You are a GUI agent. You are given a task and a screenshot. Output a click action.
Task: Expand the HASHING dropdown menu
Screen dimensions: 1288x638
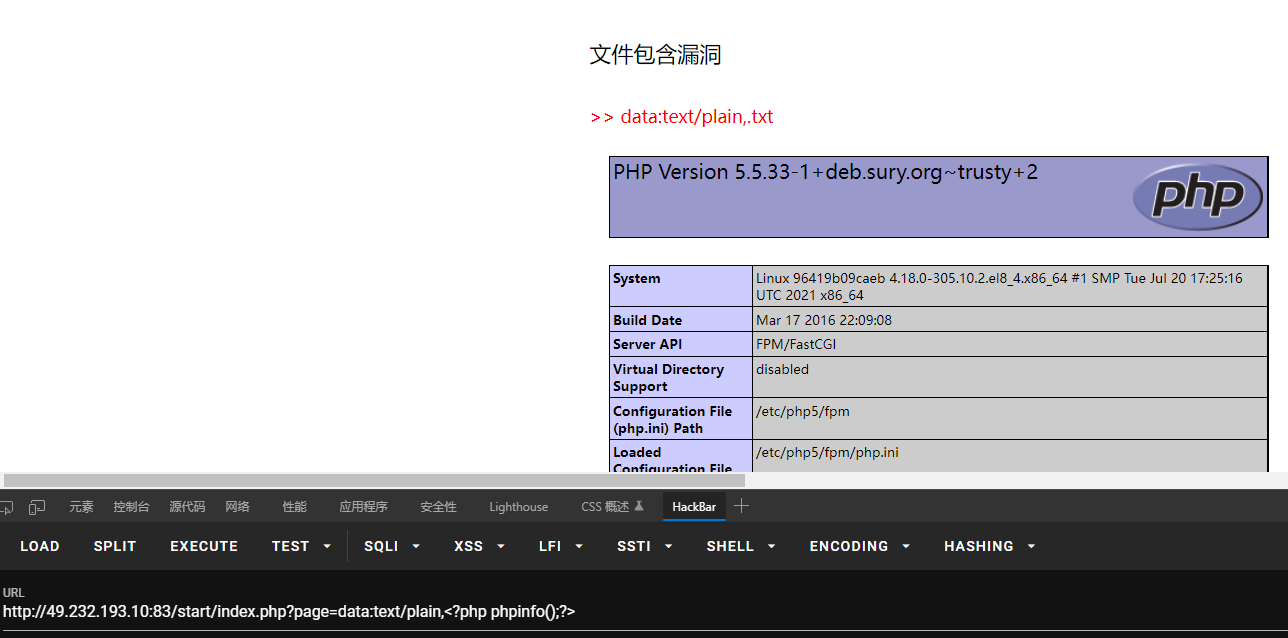pos(989,546)
